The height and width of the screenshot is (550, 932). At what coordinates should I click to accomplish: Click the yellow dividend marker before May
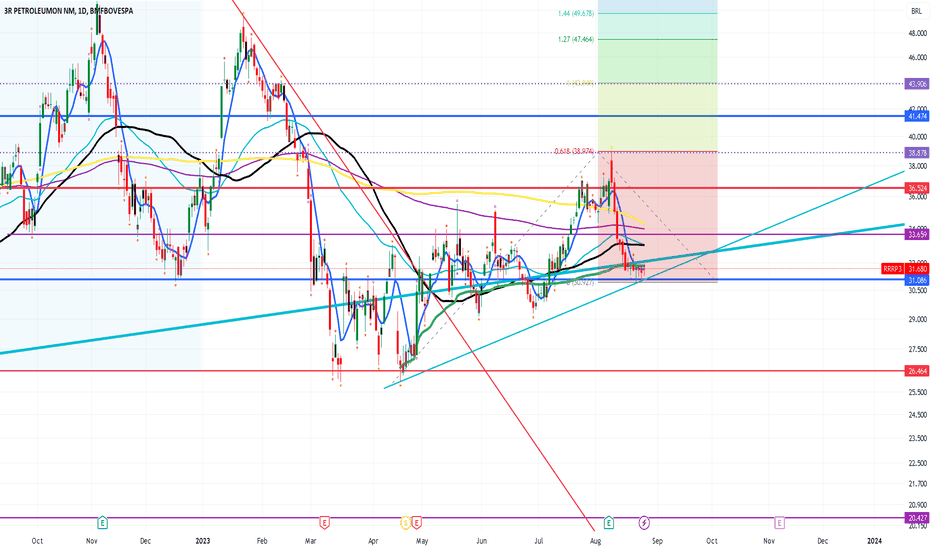pyautogui.click(x=405, y=523)
